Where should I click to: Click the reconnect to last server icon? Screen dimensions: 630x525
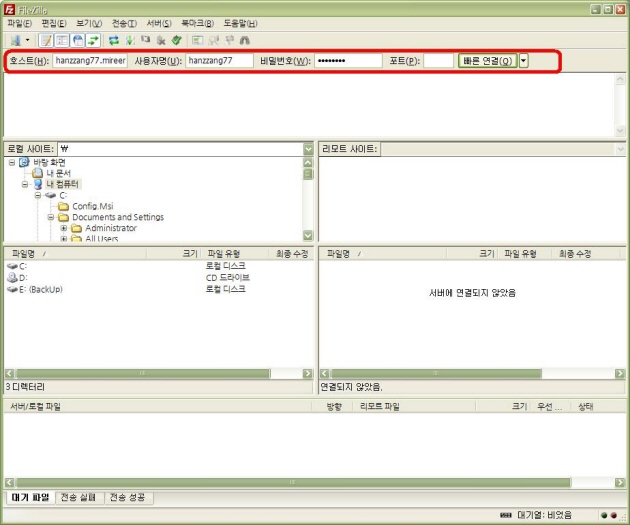coord(176,40)
